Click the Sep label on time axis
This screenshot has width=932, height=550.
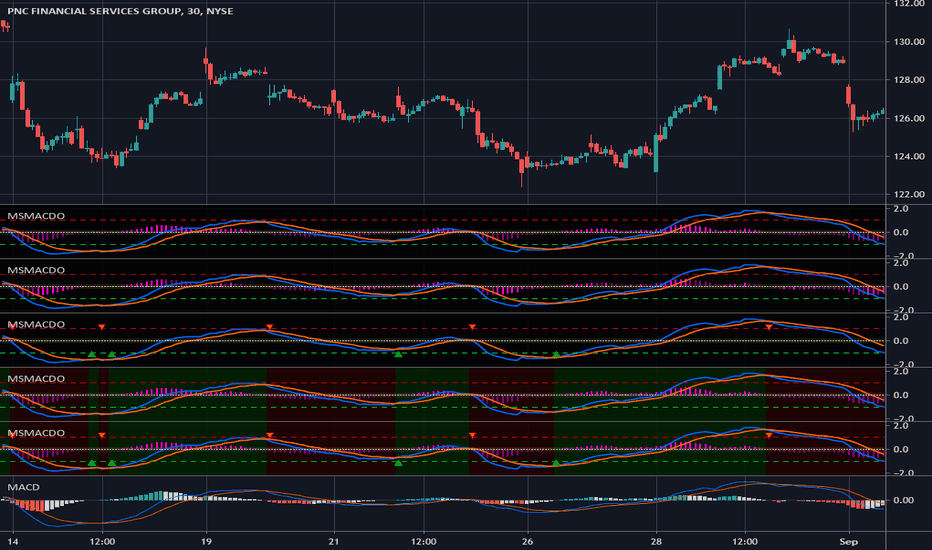849,542
